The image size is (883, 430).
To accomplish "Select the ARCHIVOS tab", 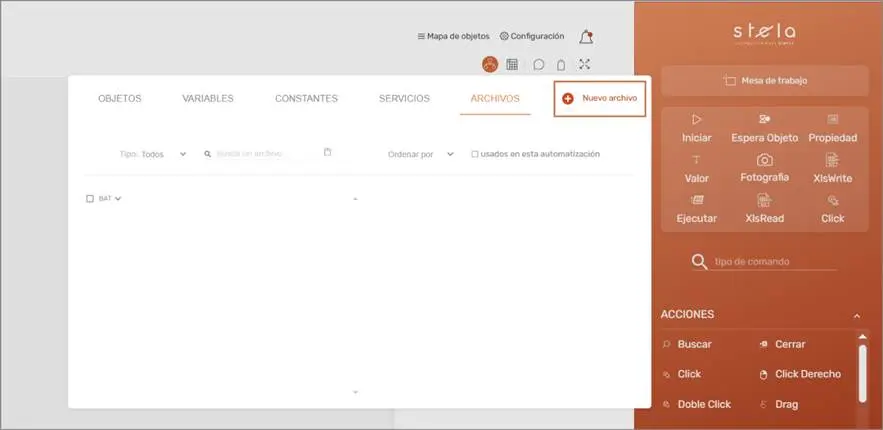I will coord(495,98).
